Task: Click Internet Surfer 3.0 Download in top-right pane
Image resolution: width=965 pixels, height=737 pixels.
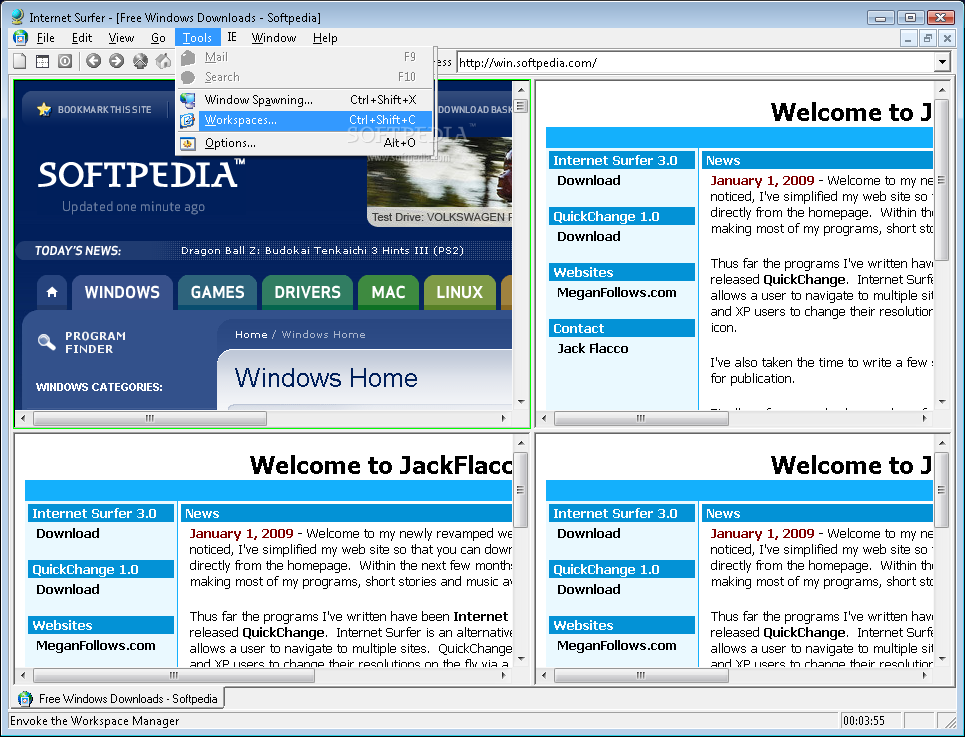Action: click(x=589, y=180)
